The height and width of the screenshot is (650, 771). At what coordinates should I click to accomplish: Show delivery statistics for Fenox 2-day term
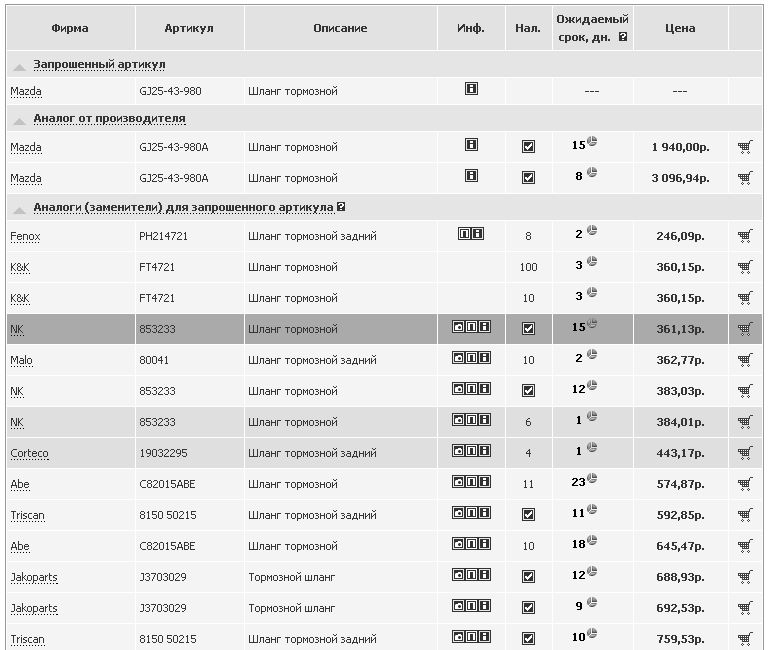(x=592, y=230)
